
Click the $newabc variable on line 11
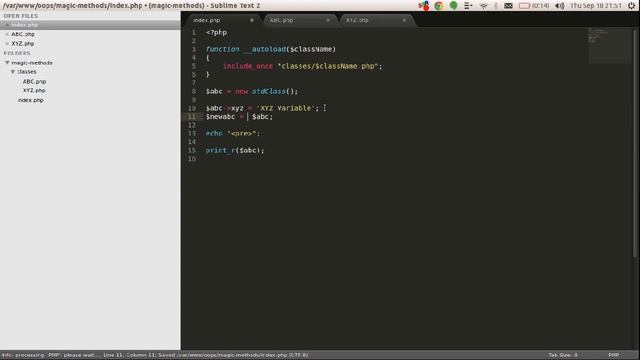click(220, 117)
